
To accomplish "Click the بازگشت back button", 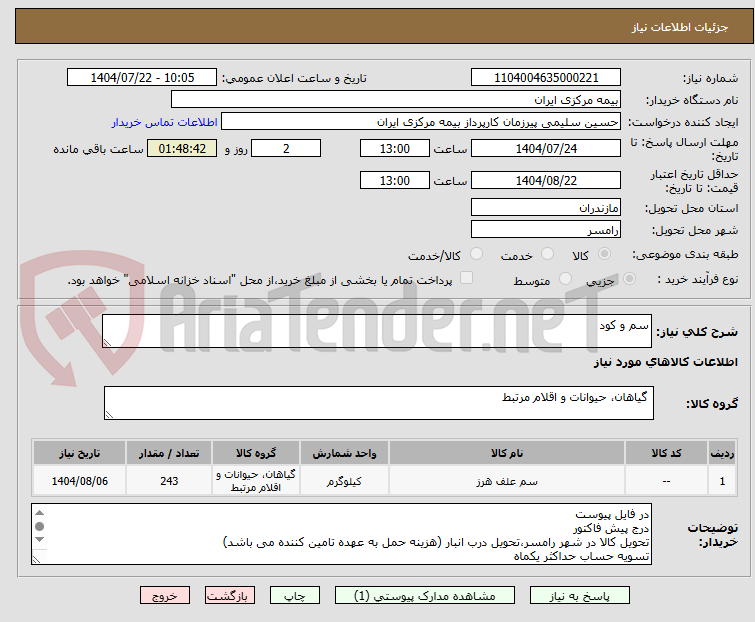I will pyautogui.click(x=230, y=596).
